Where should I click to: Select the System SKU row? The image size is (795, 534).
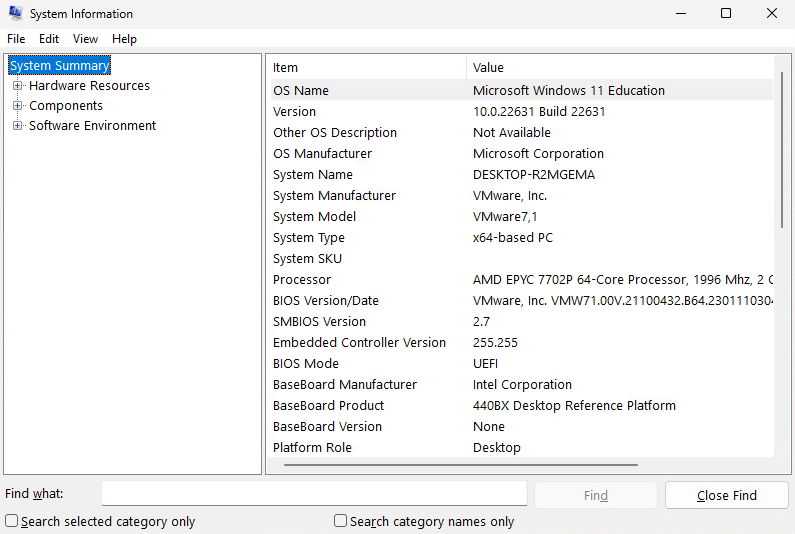[522, 259]
